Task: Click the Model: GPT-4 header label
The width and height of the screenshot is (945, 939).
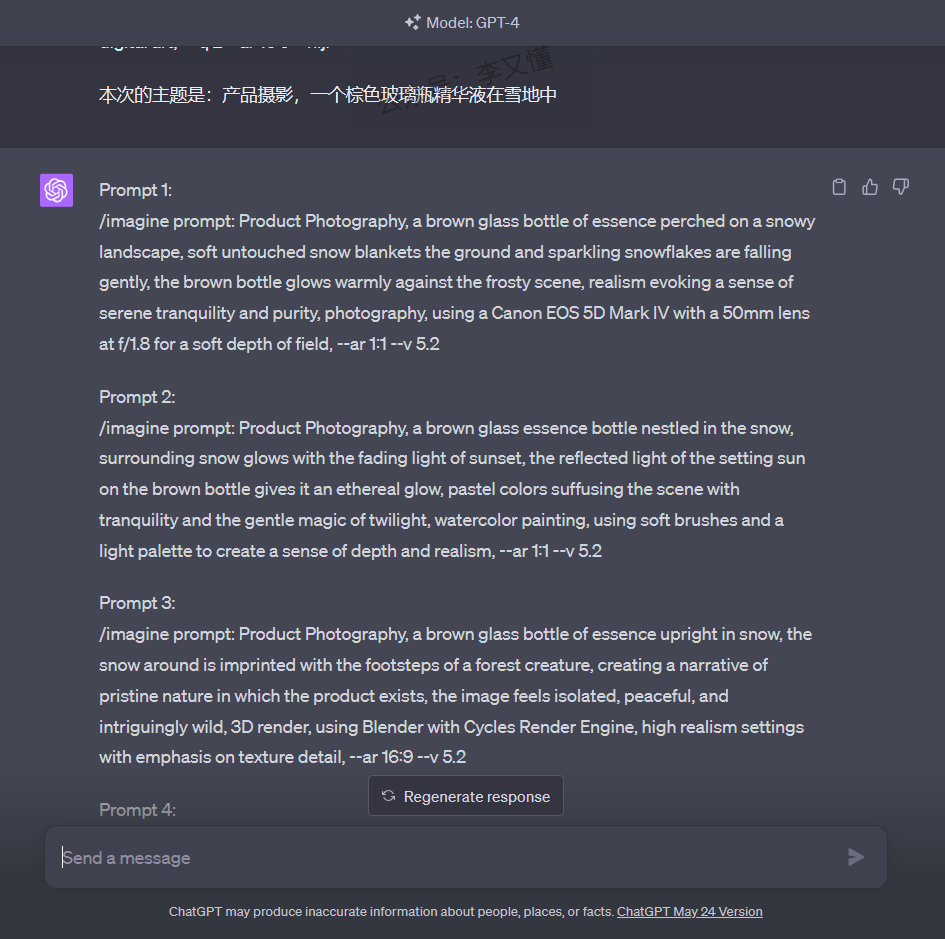Action: coord(473,22)
